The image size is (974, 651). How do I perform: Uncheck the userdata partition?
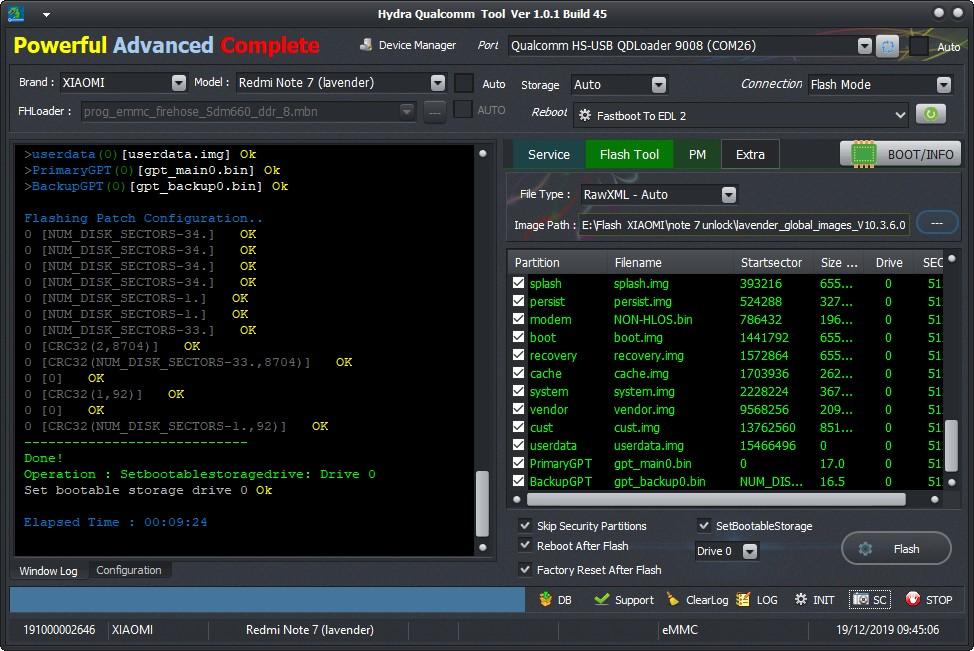519,445
